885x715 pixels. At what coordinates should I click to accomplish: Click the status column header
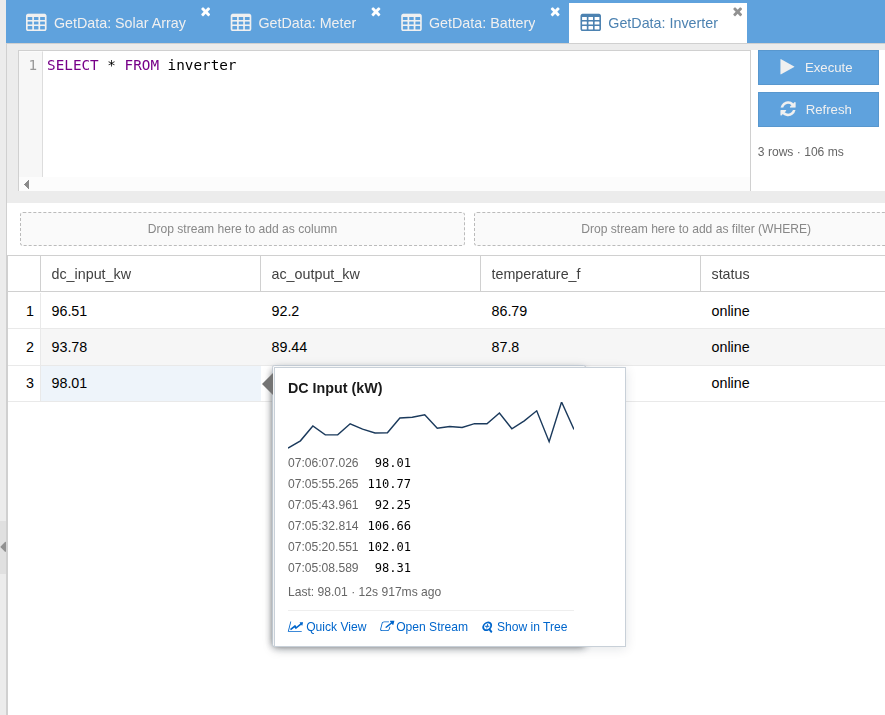click(792, 274)
